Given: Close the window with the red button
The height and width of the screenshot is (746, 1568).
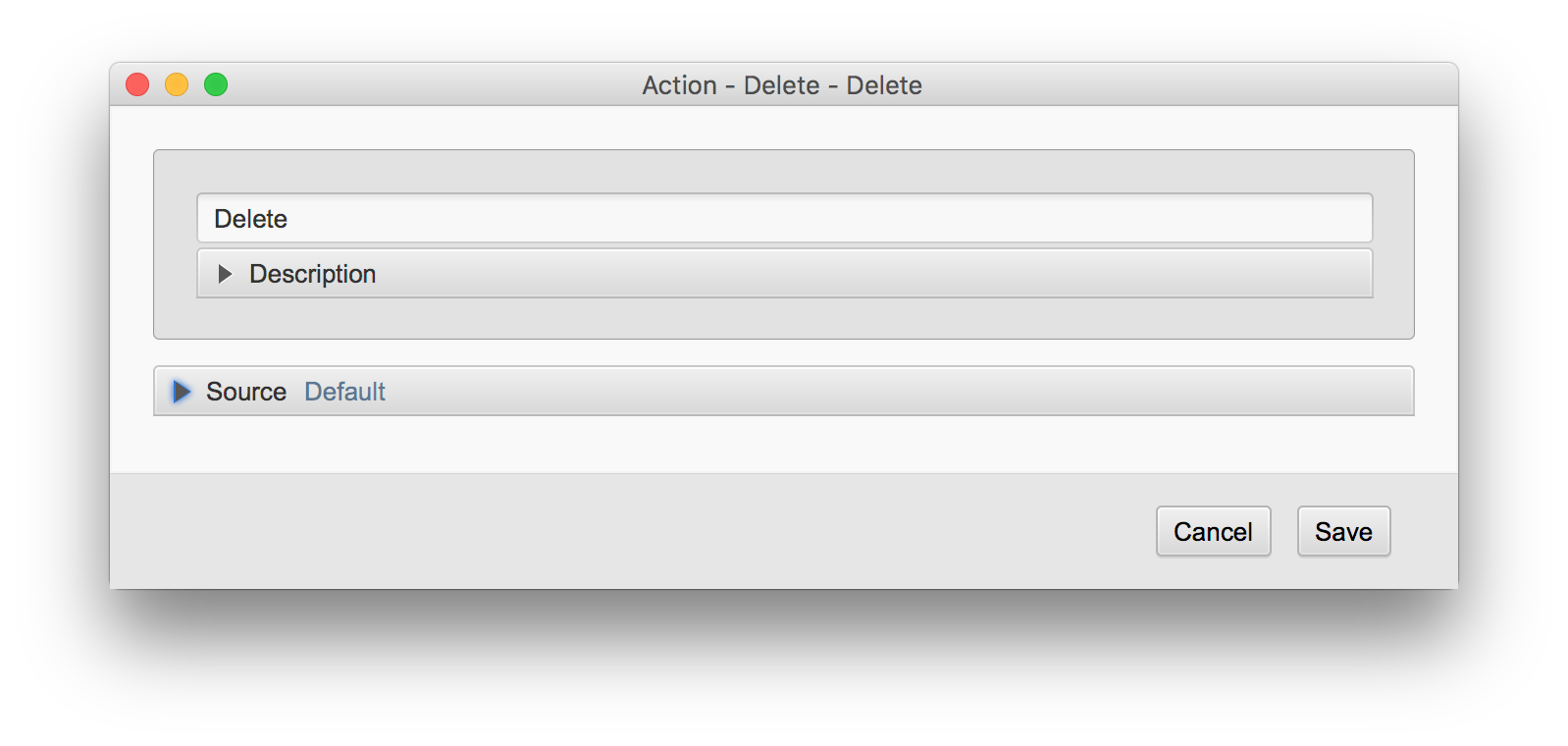Looking at the screenshot, I should (x=137, y=85).
